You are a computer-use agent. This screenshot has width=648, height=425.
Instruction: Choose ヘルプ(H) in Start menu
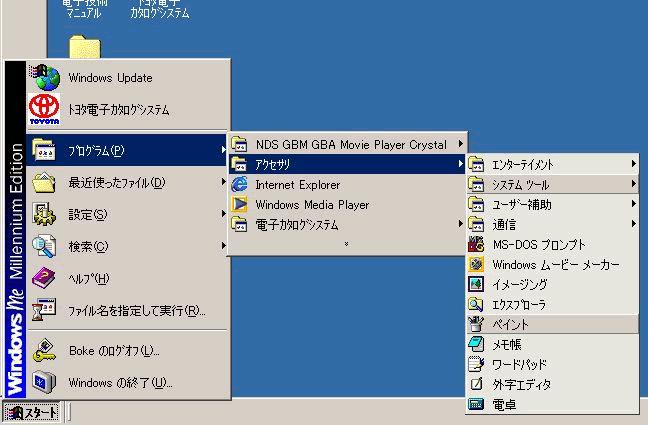tap(127, 278)
